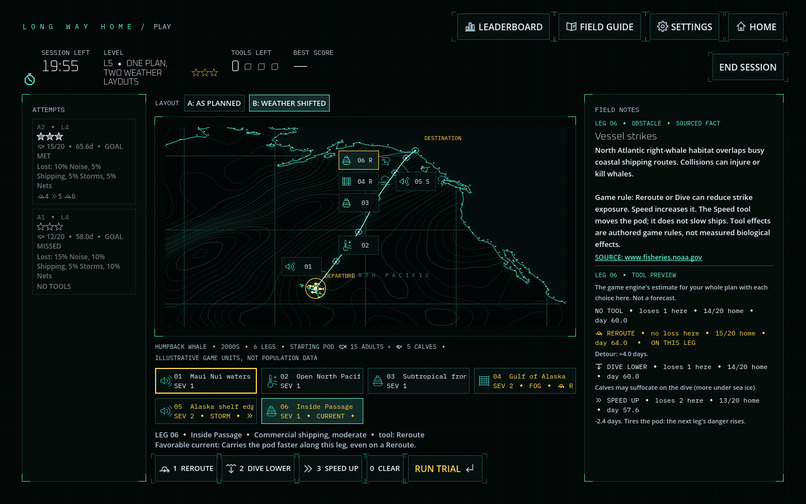
Task: Select leg 04 Gulf of Alaska card
Action: (x=524, y=381)
